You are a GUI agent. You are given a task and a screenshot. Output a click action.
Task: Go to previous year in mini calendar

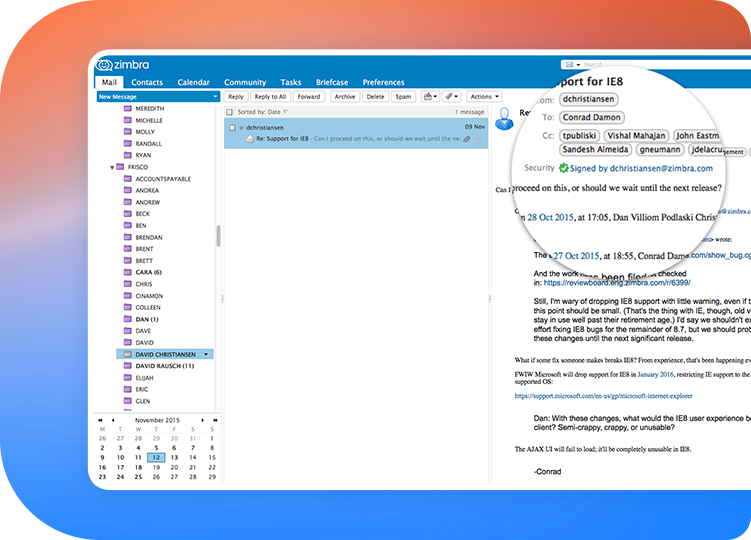(x=100, y=420)
